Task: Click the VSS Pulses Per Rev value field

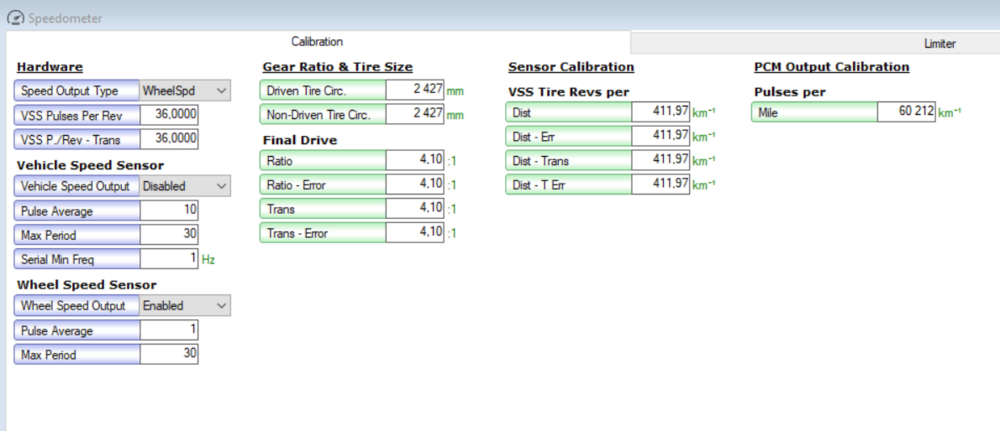Action: [169, 115]
